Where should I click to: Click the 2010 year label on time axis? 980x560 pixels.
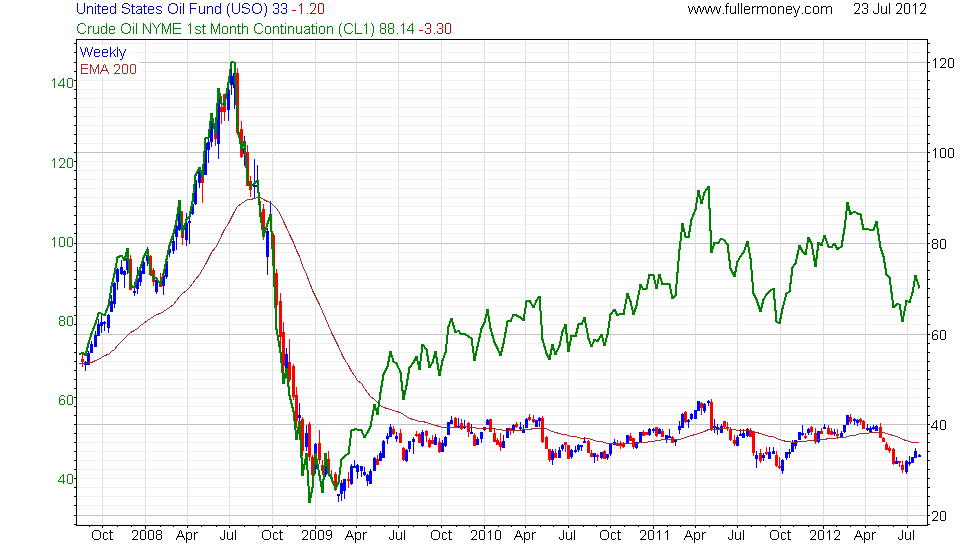click(x=486, y=536)
